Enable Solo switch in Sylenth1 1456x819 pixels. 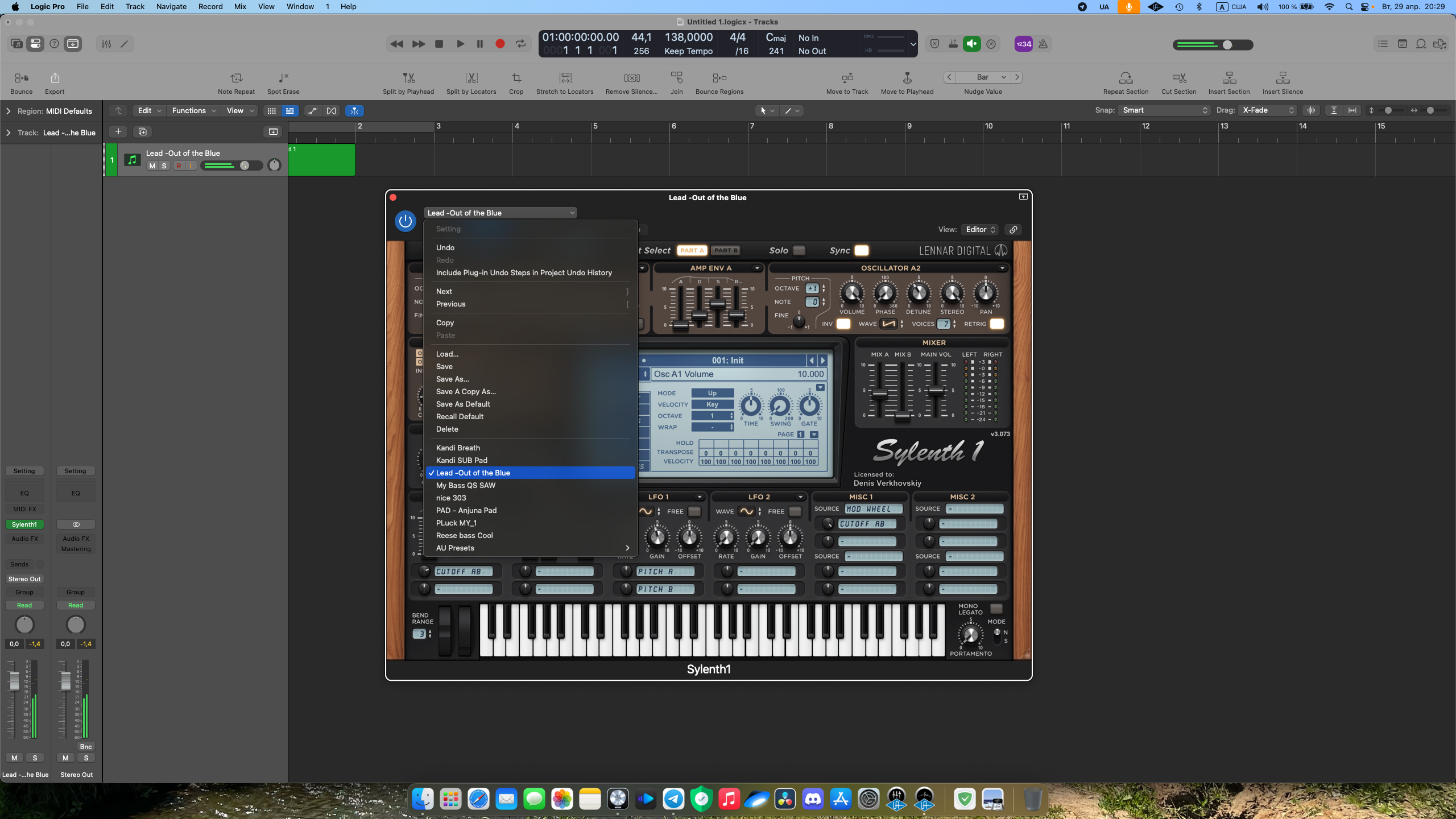point(799,250)
